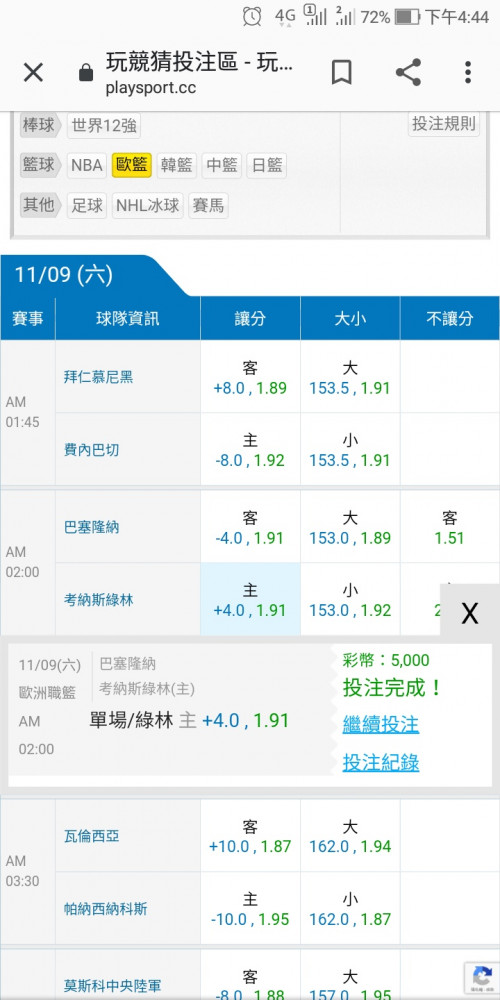Screen dimensions: 500x1000
Task: Toggle 考納斯綠林 主 +4.0 spread selection
Action: point(250,599)
